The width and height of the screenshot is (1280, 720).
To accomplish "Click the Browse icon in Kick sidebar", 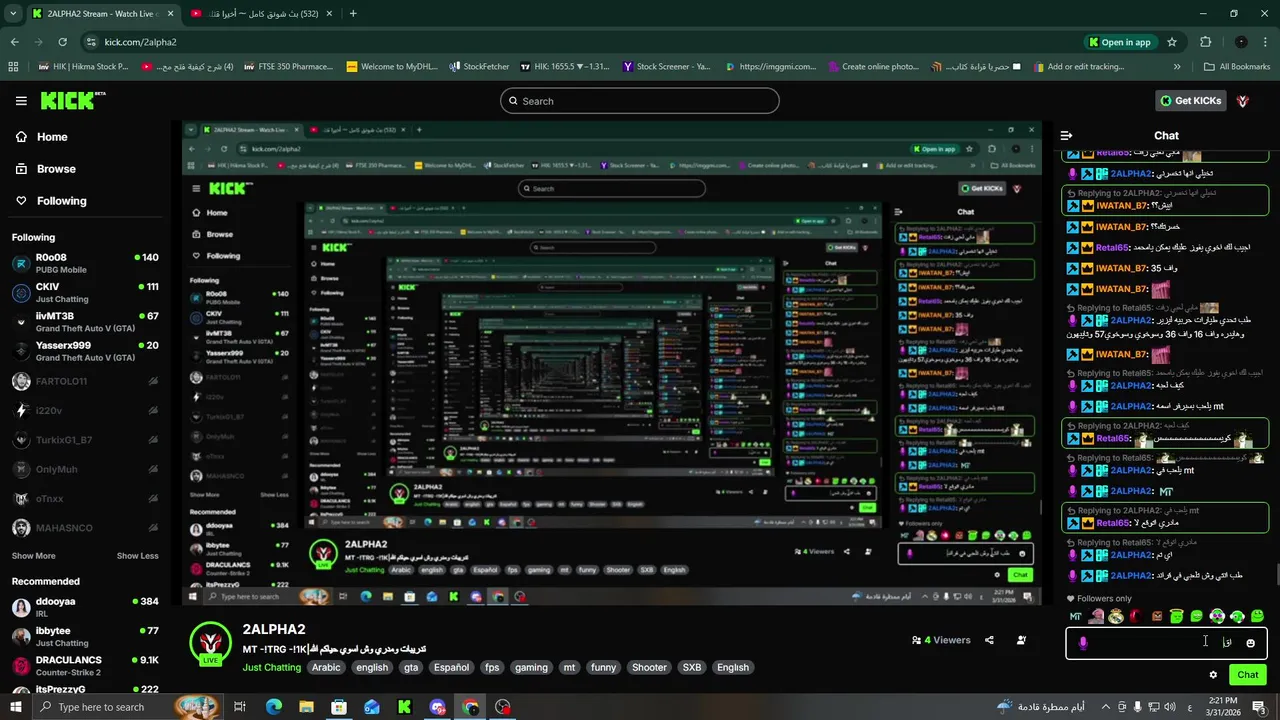I will (x=21, y=169).
